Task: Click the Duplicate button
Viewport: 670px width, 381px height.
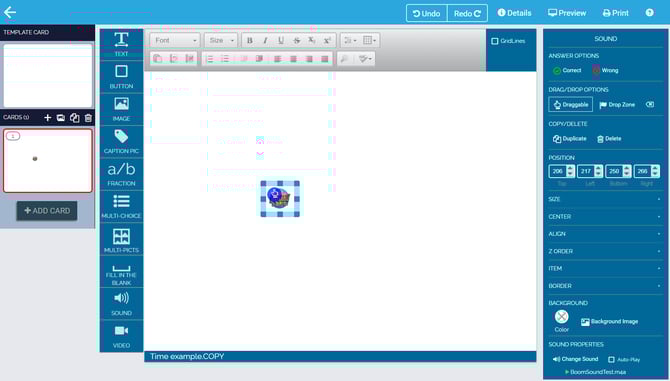Action: tap(570, 139)
